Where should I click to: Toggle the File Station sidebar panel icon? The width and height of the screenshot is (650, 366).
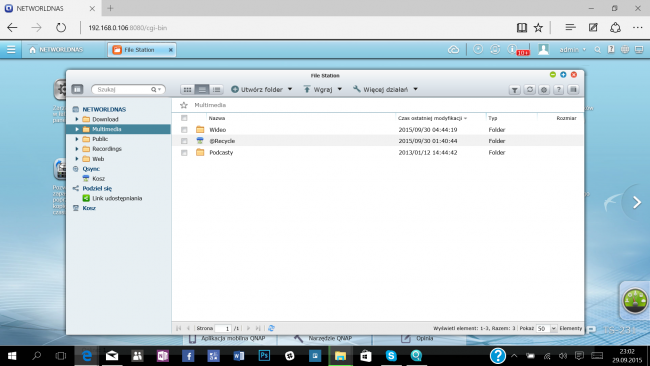77,89
